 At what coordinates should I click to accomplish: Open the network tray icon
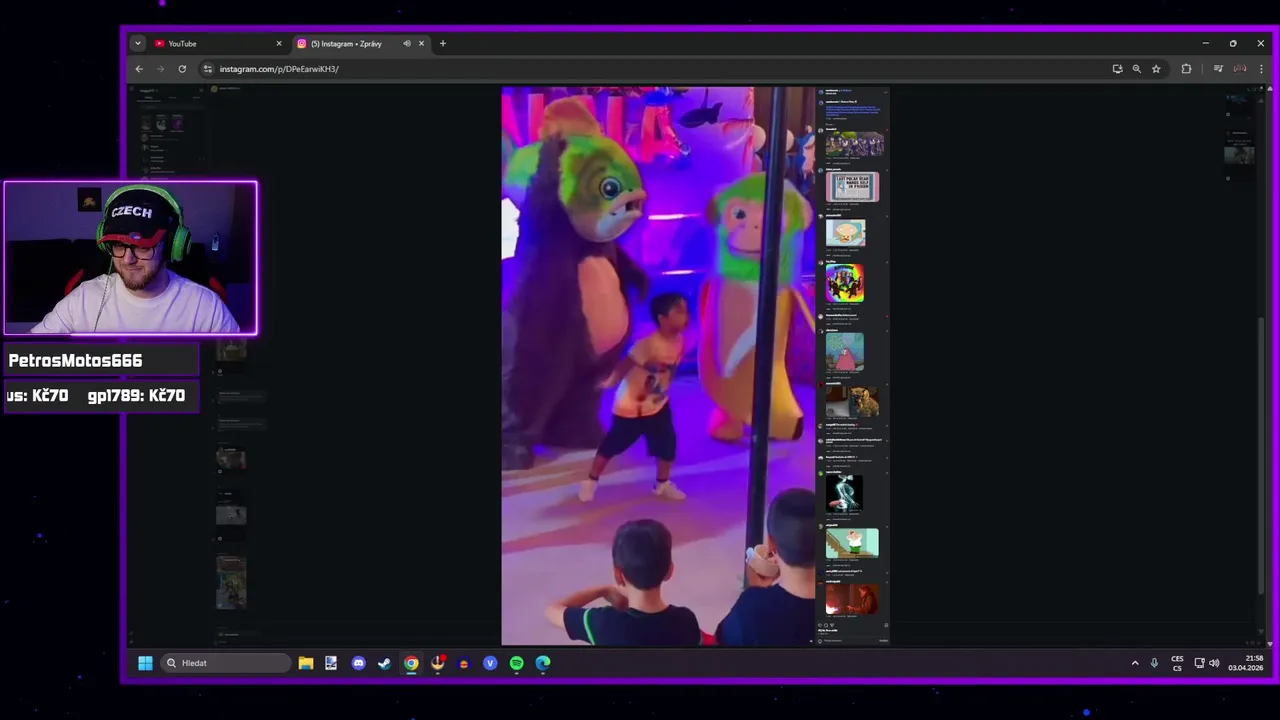point(1199,663)
